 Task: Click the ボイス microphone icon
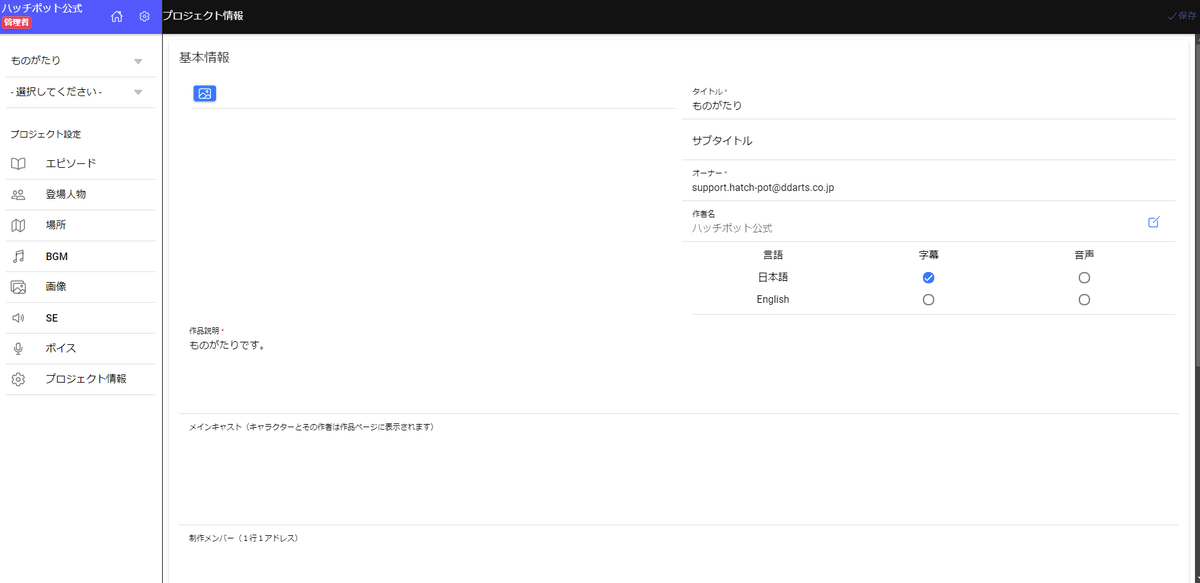point(18,348)
